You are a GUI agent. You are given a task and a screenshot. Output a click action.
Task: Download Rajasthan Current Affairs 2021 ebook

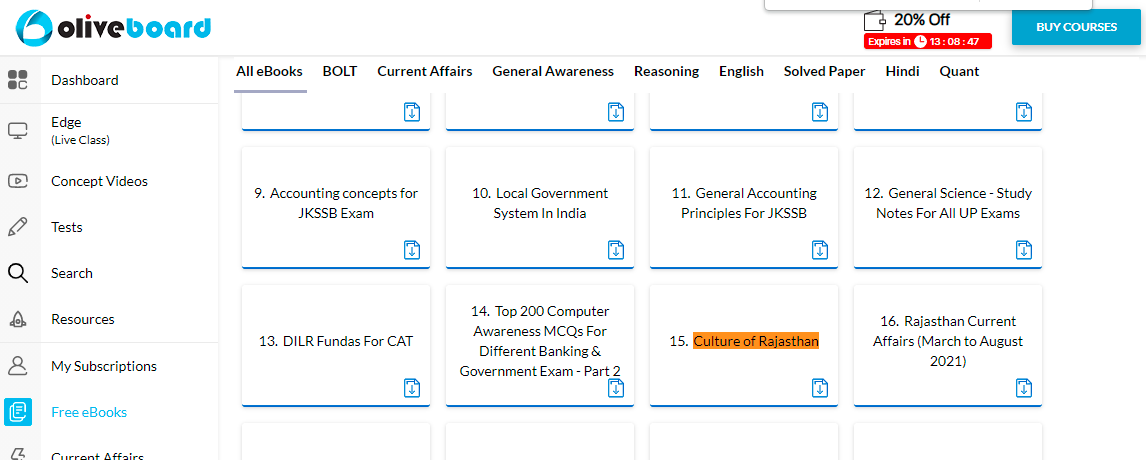click(x=1024, y=388)
